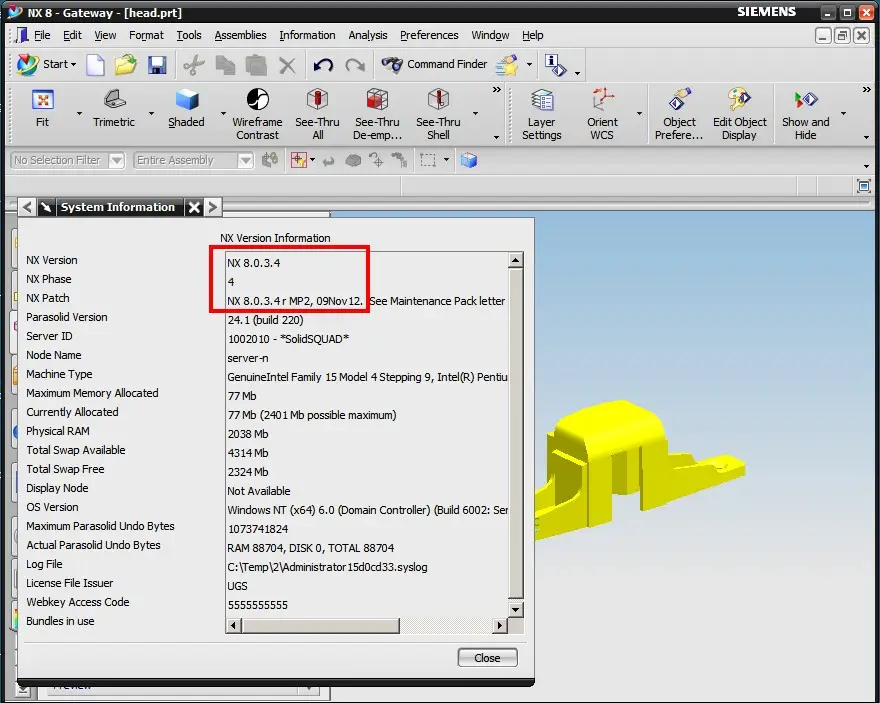Click the vertical scrollbar down arrow in info list
Viewport: 880px width, 703px height.
[x=515, y=609]
